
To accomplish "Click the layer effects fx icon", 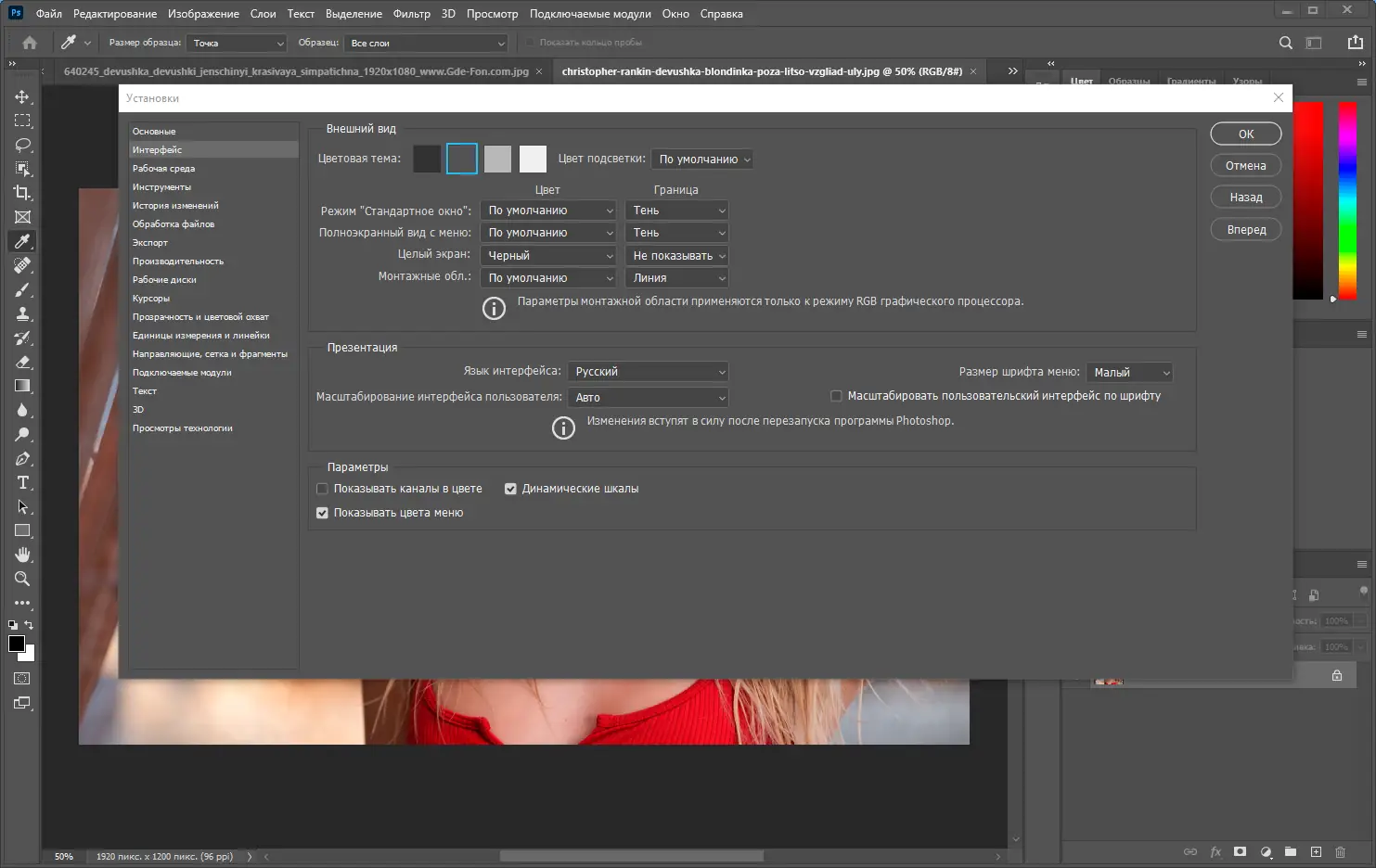I will tap(1215, 852).
